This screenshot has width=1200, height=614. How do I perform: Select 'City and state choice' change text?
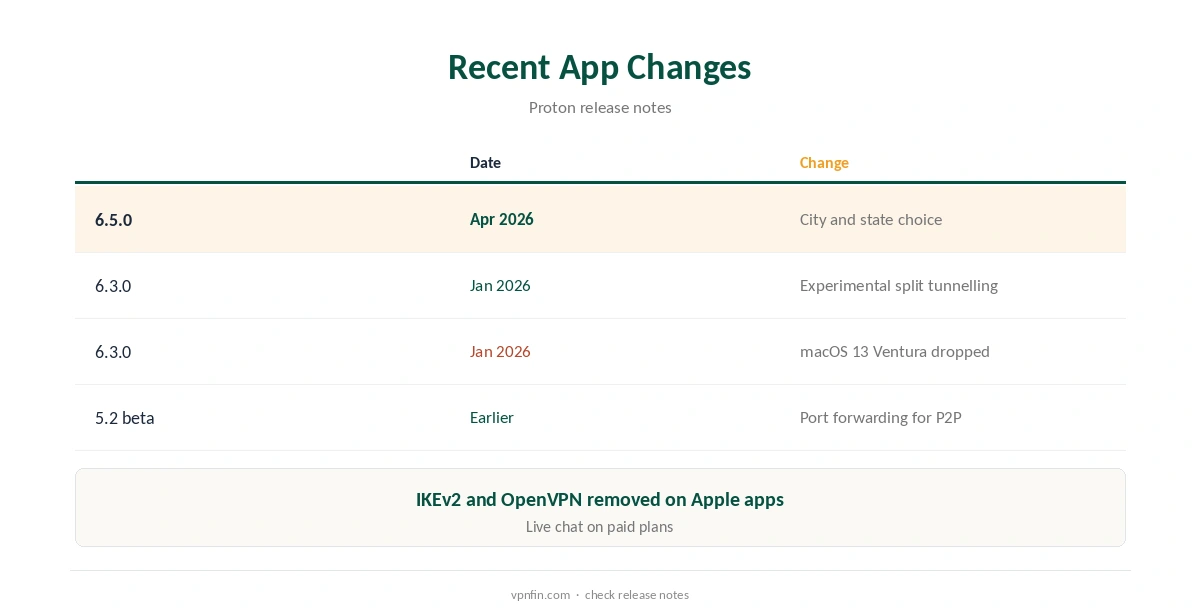(871, 219)
